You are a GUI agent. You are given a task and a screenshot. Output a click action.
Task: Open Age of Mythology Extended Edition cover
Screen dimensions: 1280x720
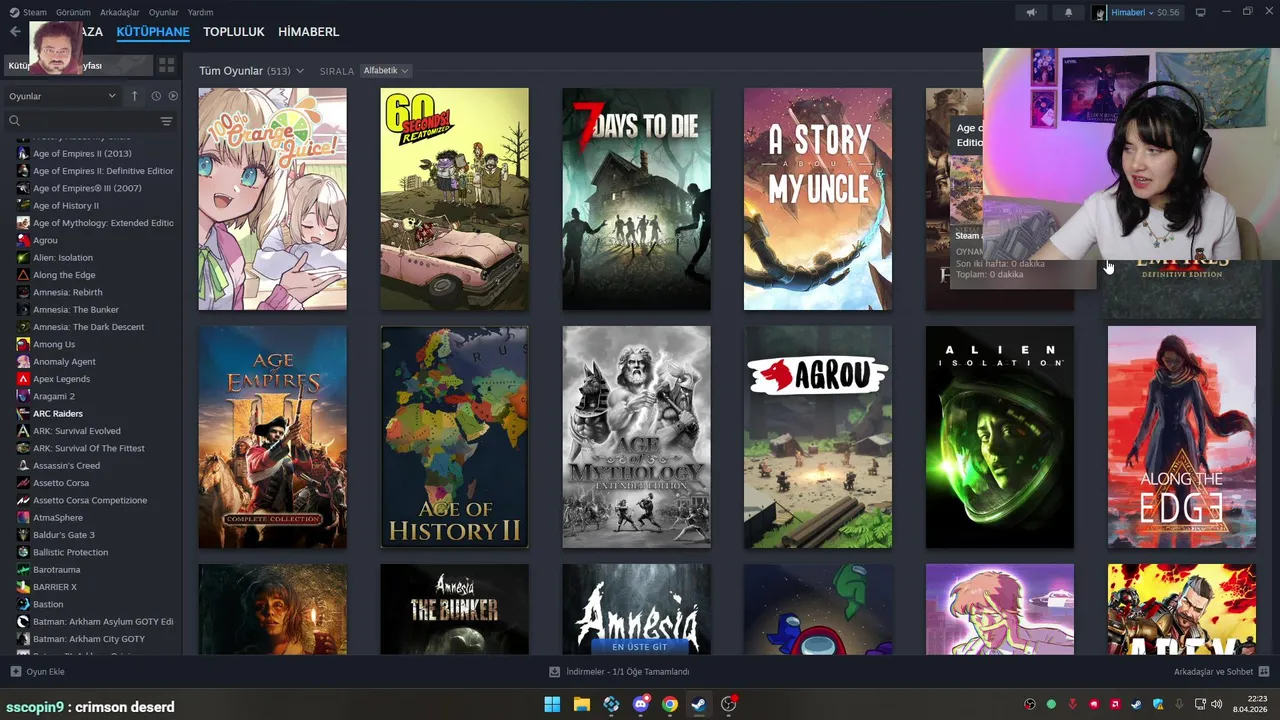click(x=636, y=437)
